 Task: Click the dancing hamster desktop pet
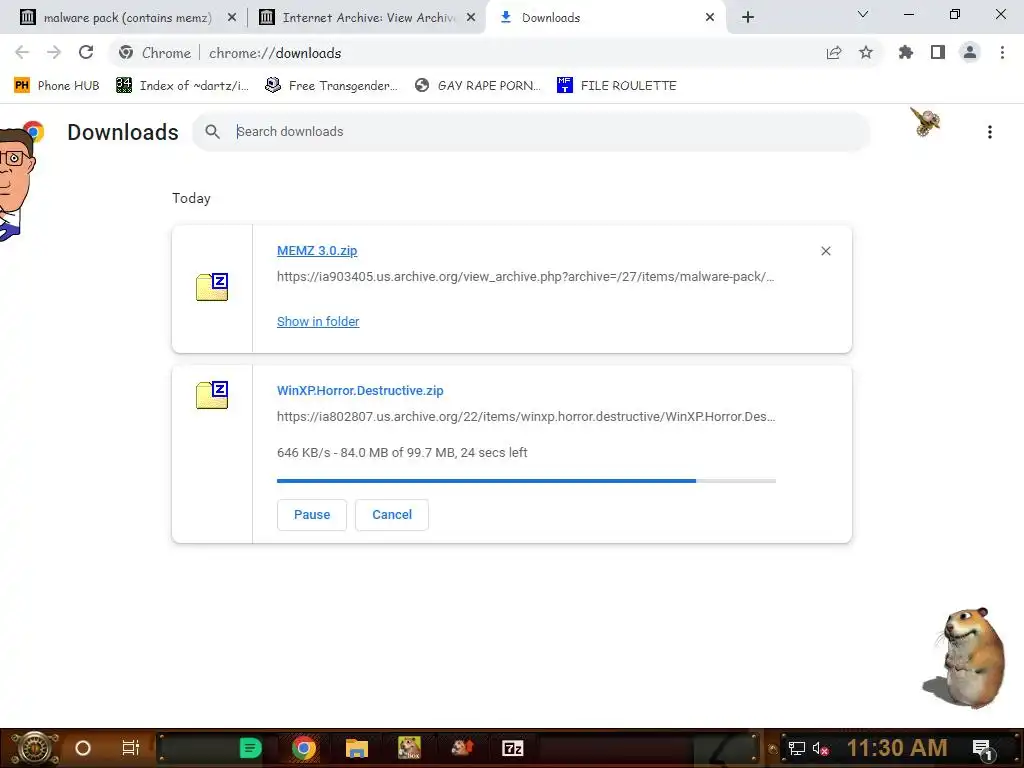click(x=966, y=657)
